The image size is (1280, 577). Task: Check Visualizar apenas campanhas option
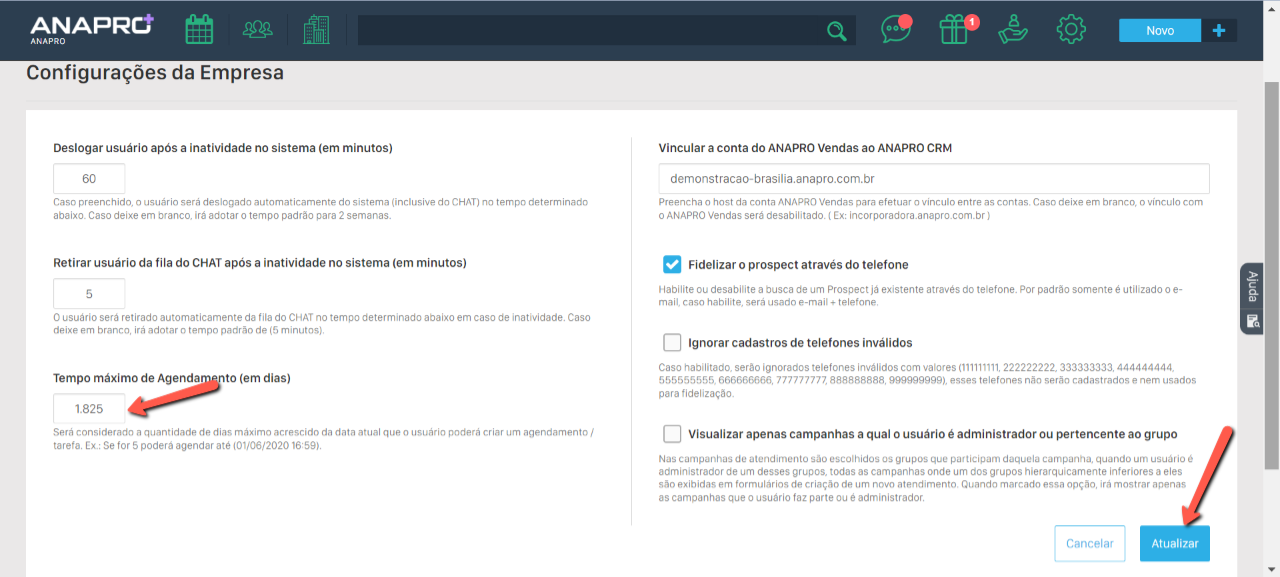point(672,434)
